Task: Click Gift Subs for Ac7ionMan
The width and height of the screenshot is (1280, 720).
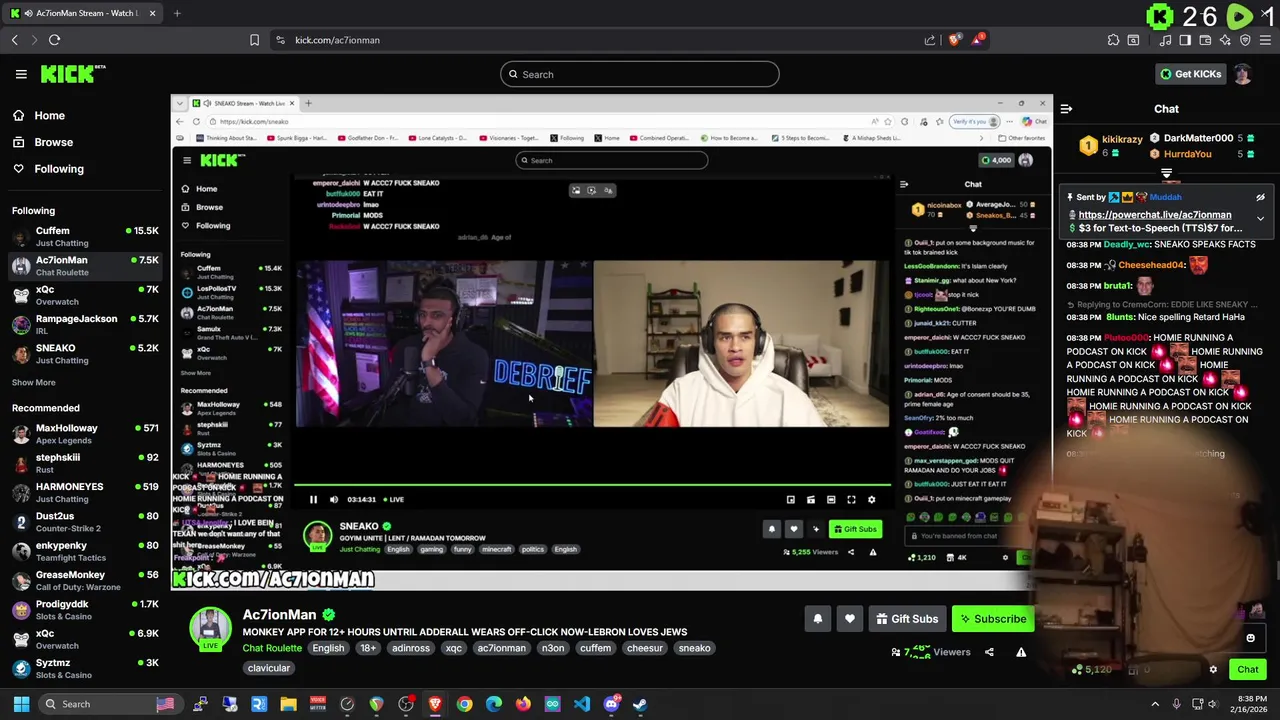Action: 907,619
